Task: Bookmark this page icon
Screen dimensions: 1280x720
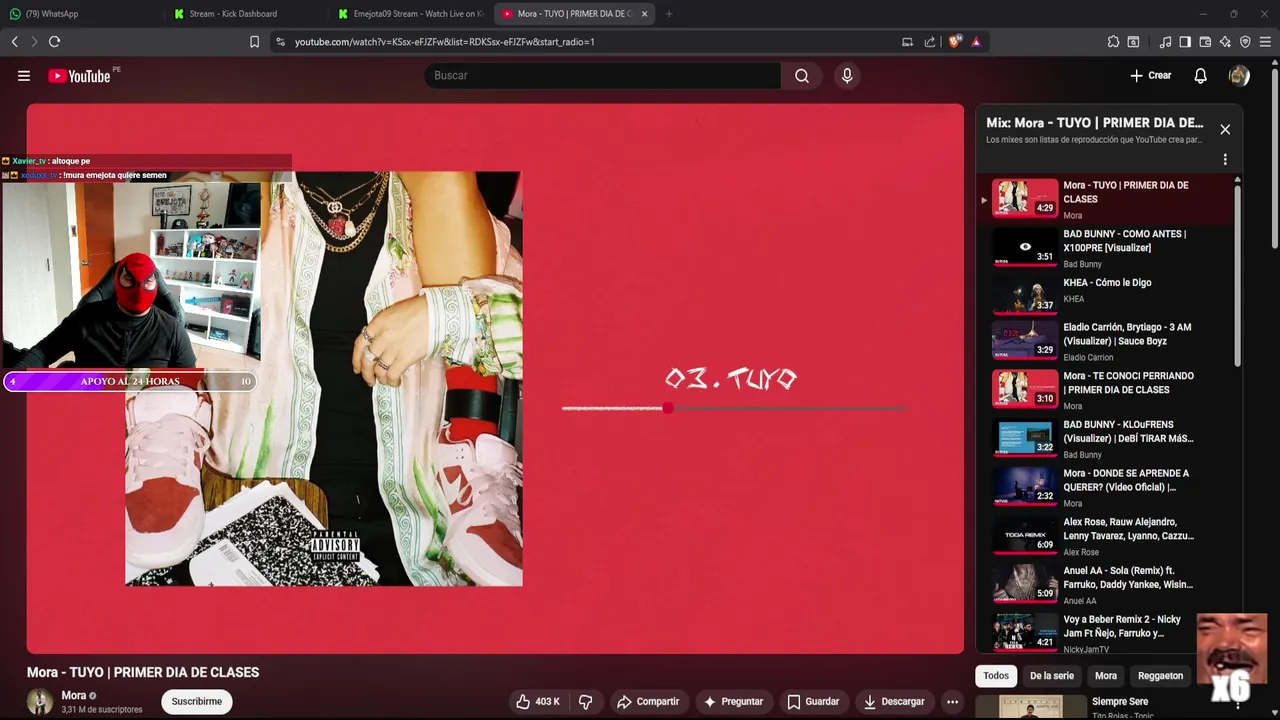Action: [x=254, y=42]
